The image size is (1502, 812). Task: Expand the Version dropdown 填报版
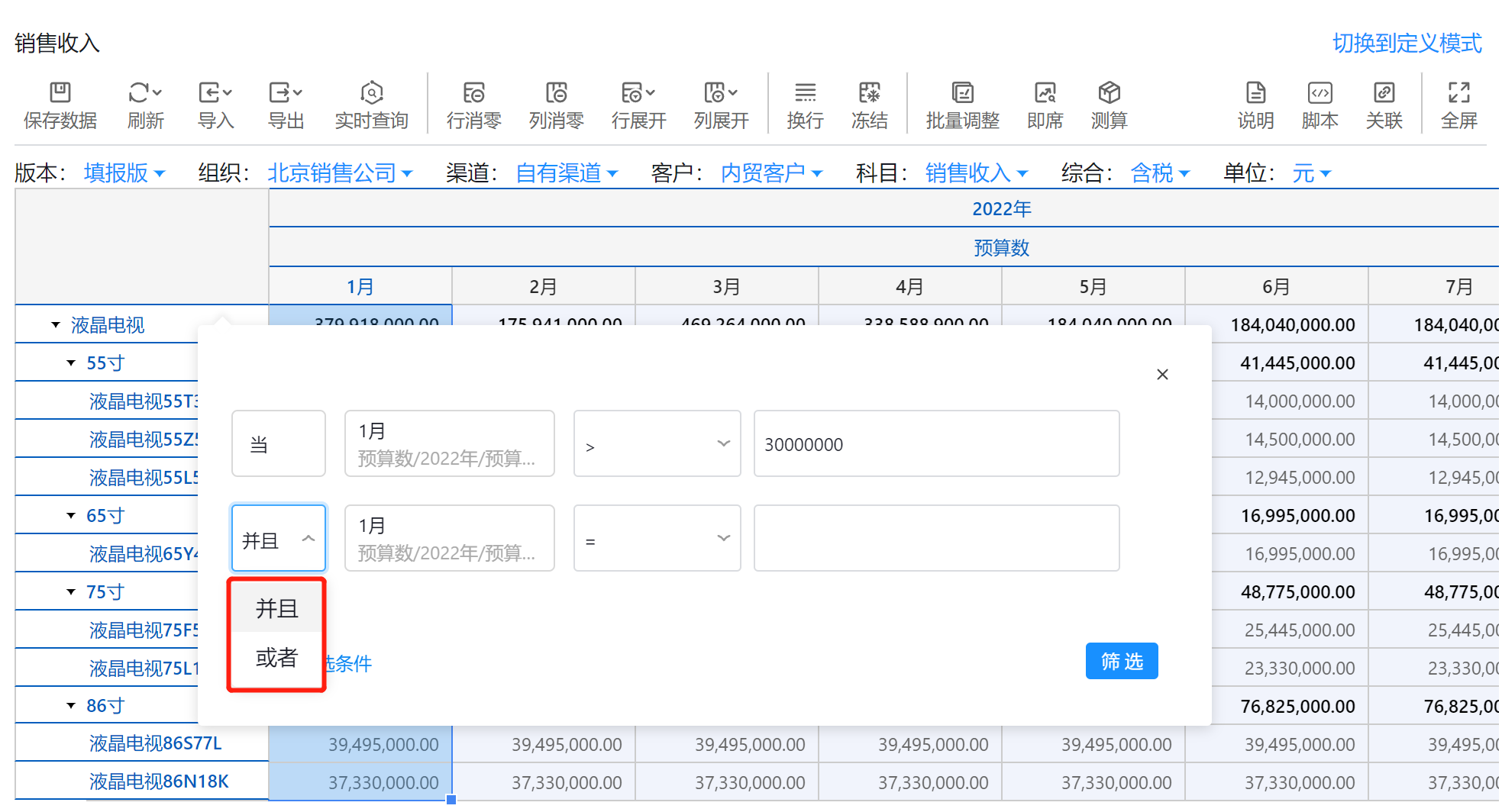[124, 173]
